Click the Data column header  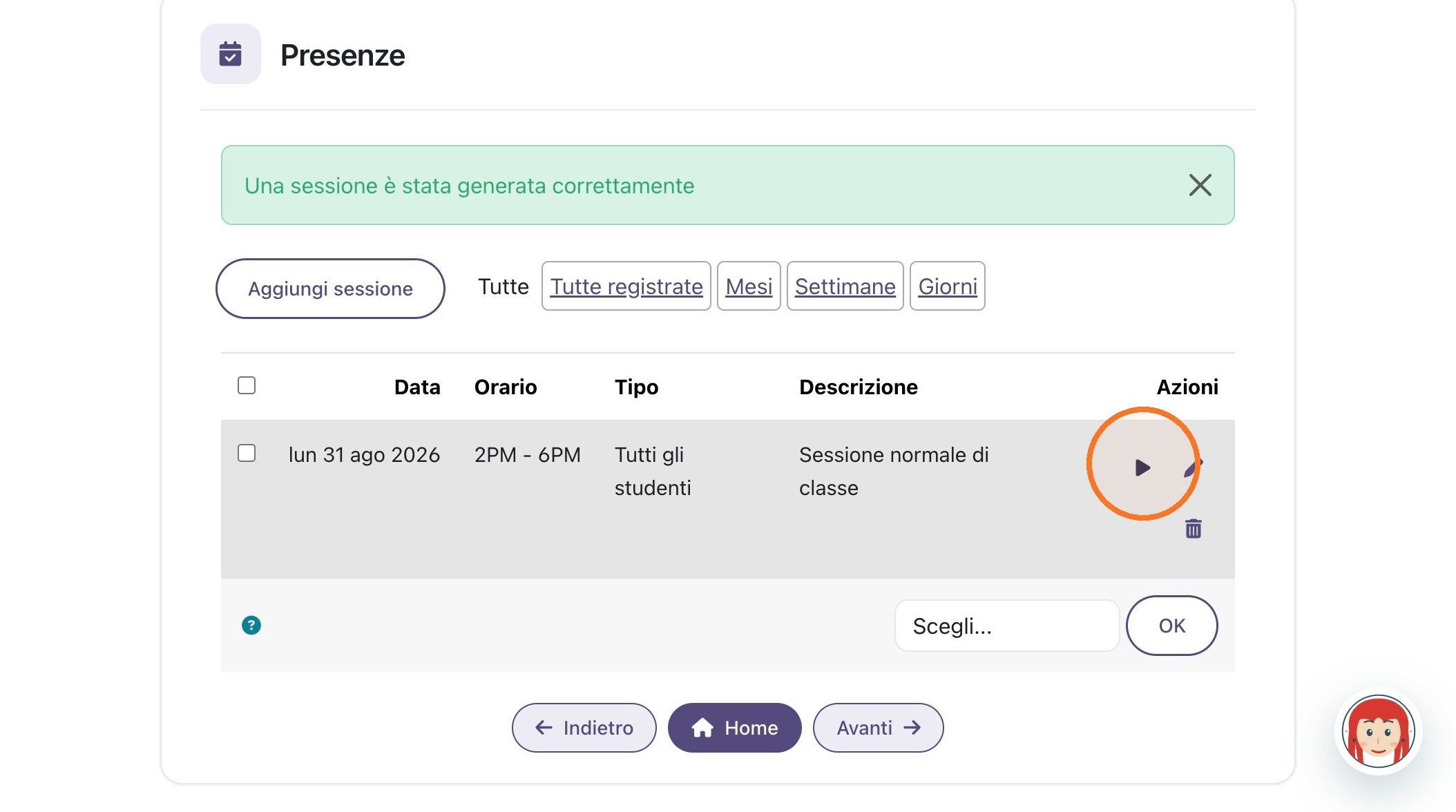(x=417, y=387)
